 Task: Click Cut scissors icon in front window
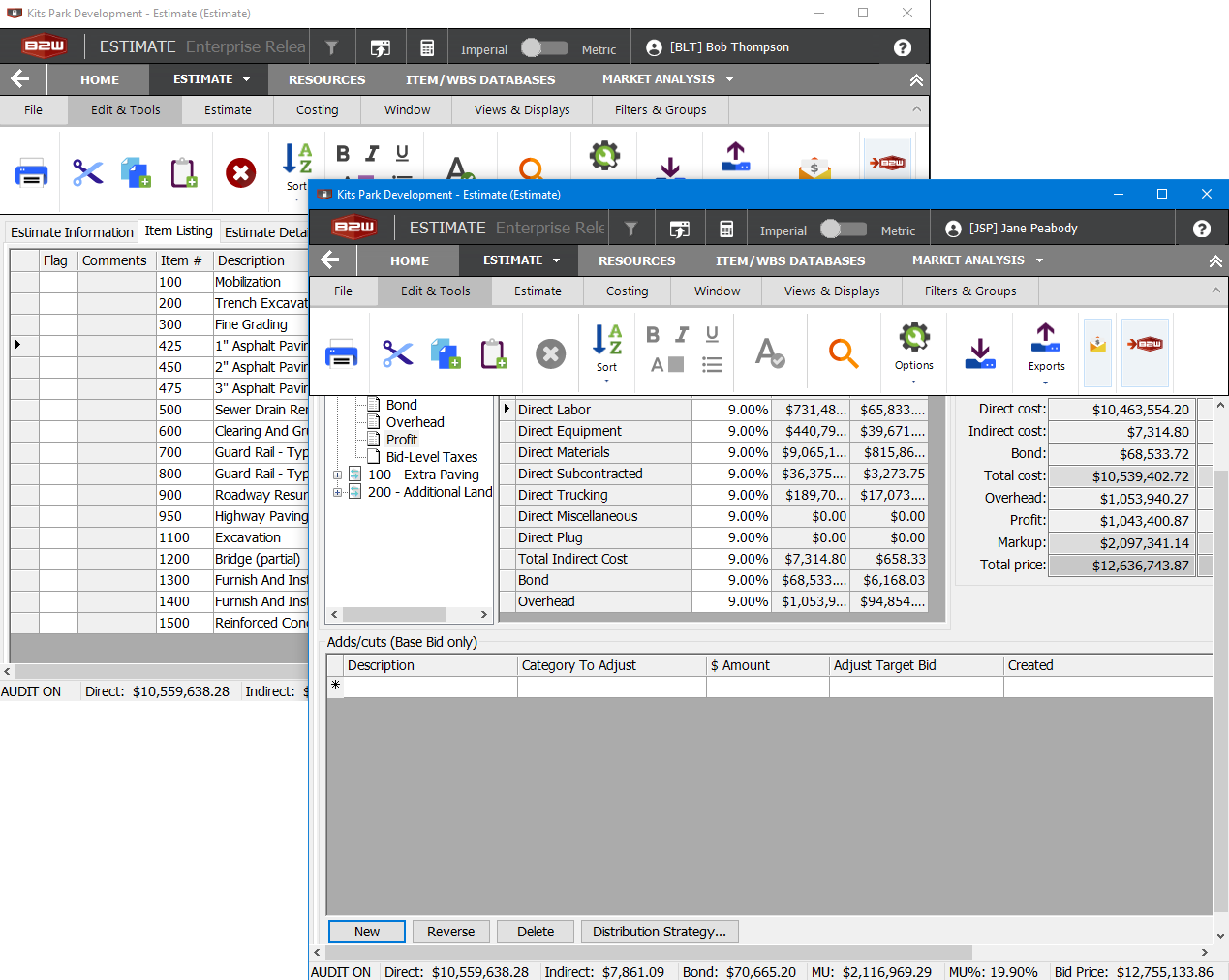tap(397, 354)
